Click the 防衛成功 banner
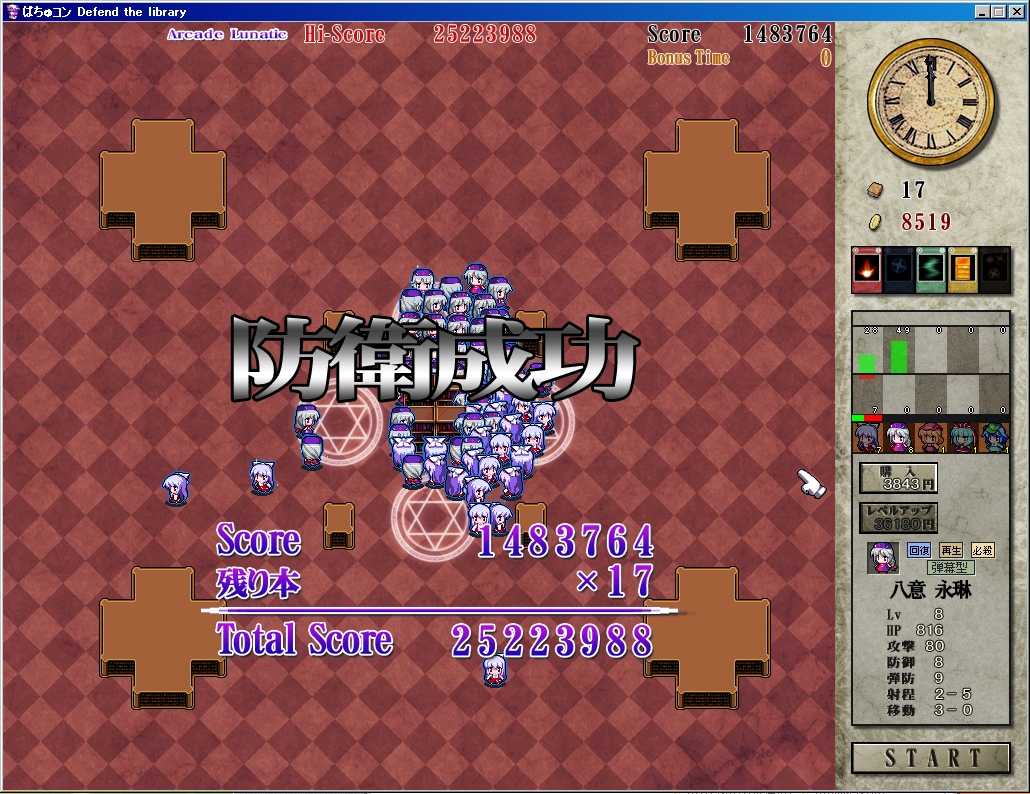Screen dimensions: 1030x794 434,359
